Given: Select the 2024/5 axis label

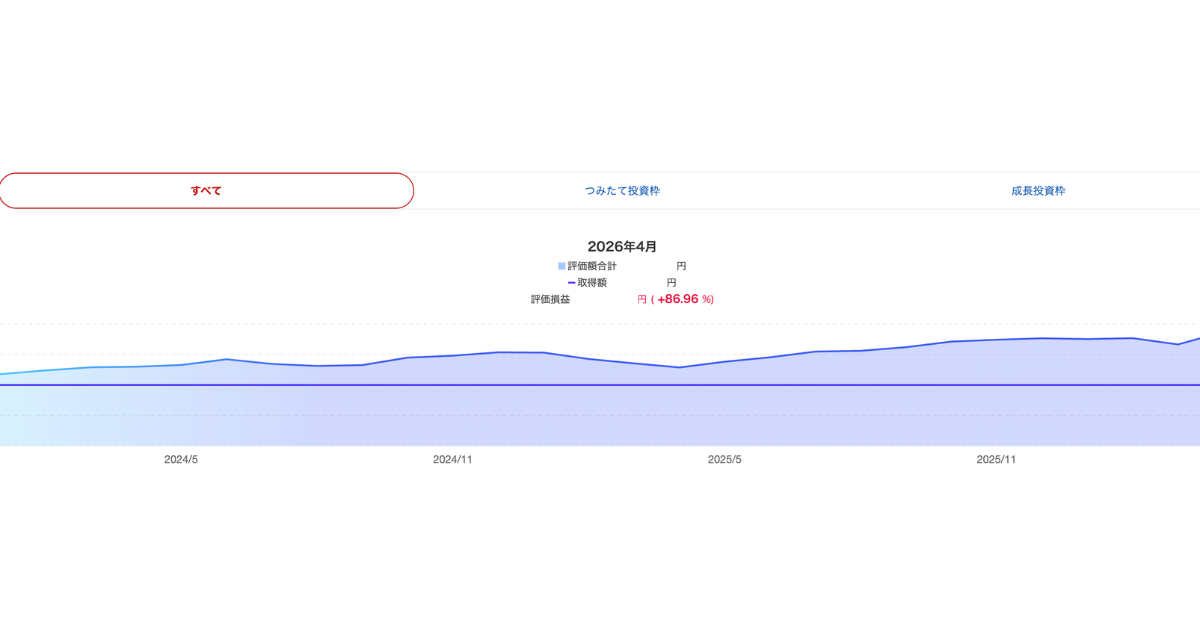Looking at the screenshot, I should pos(181,459).
